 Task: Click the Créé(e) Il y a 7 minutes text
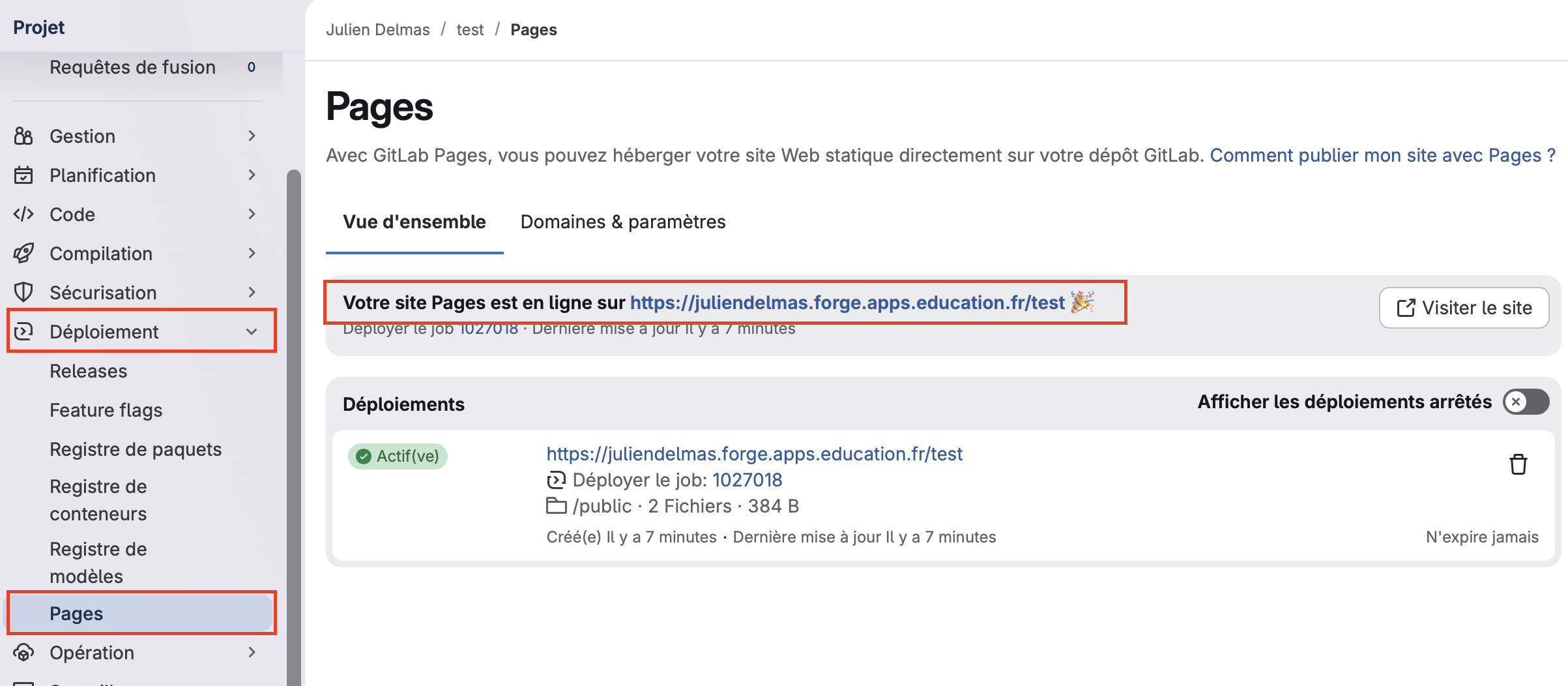pos(632,537)
